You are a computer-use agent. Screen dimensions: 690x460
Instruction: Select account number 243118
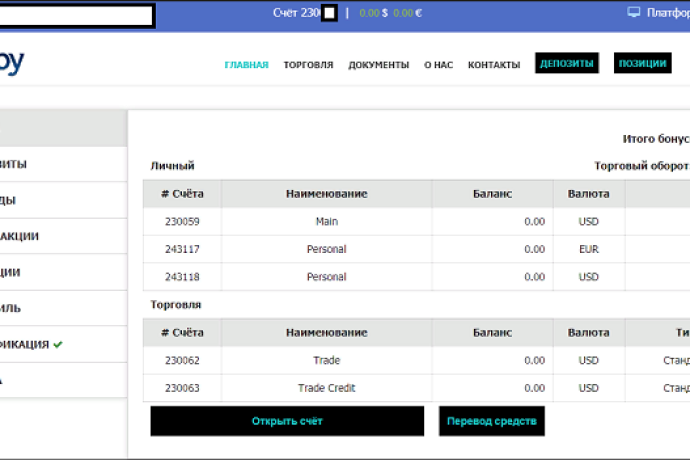click(x=182, y=277)
